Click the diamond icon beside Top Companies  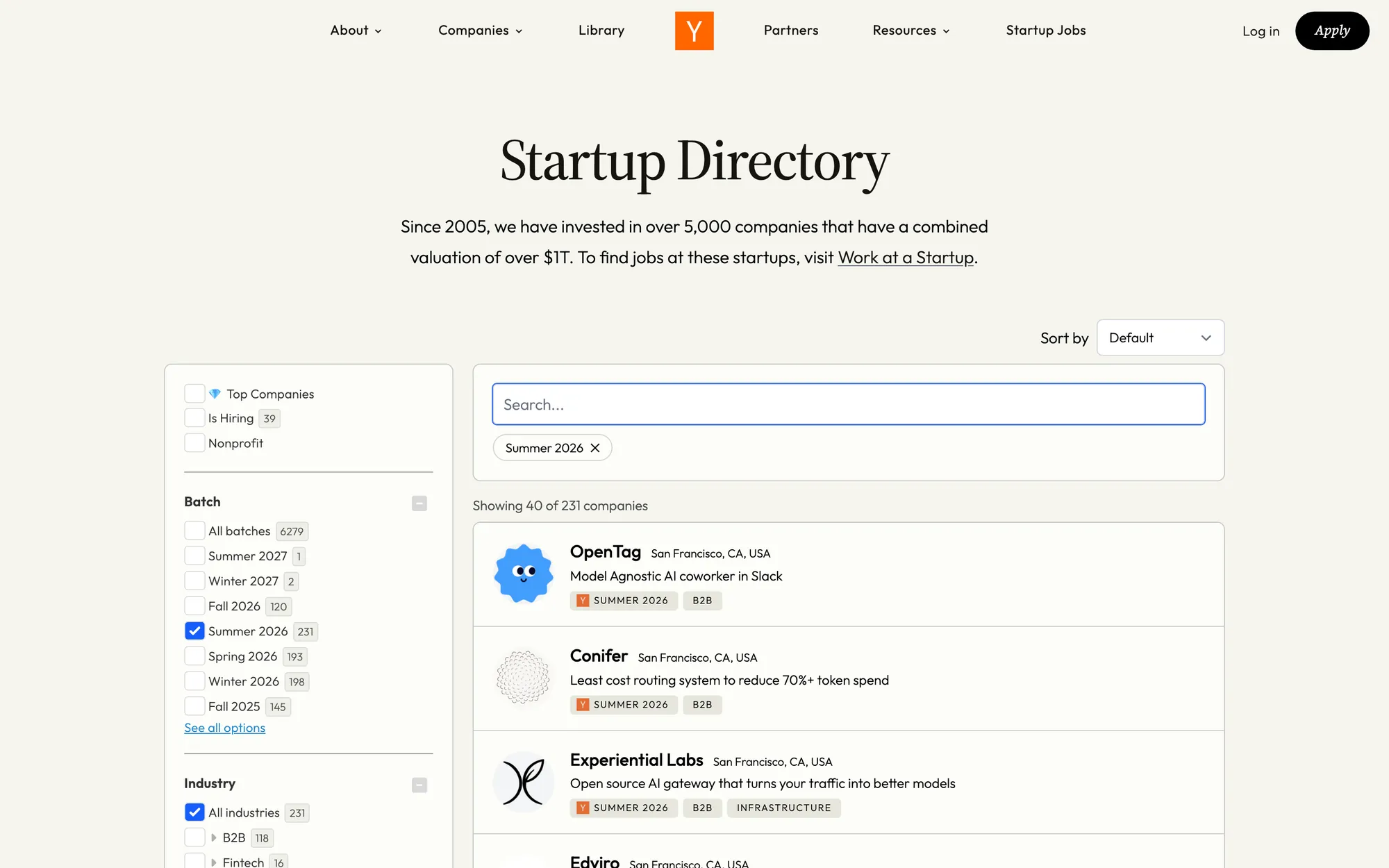[215, 394]
